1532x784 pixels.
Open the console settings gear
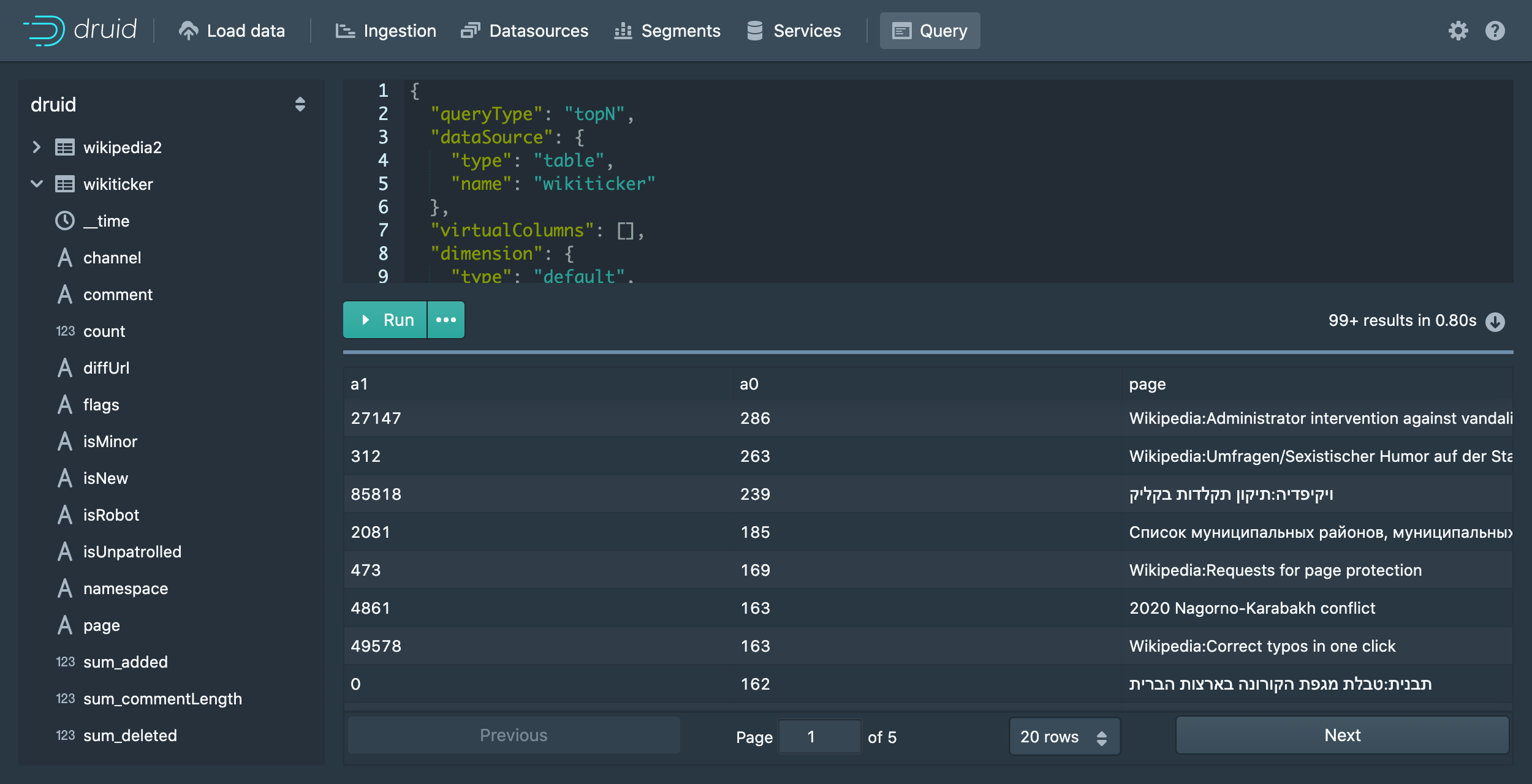coord(1459,30)
